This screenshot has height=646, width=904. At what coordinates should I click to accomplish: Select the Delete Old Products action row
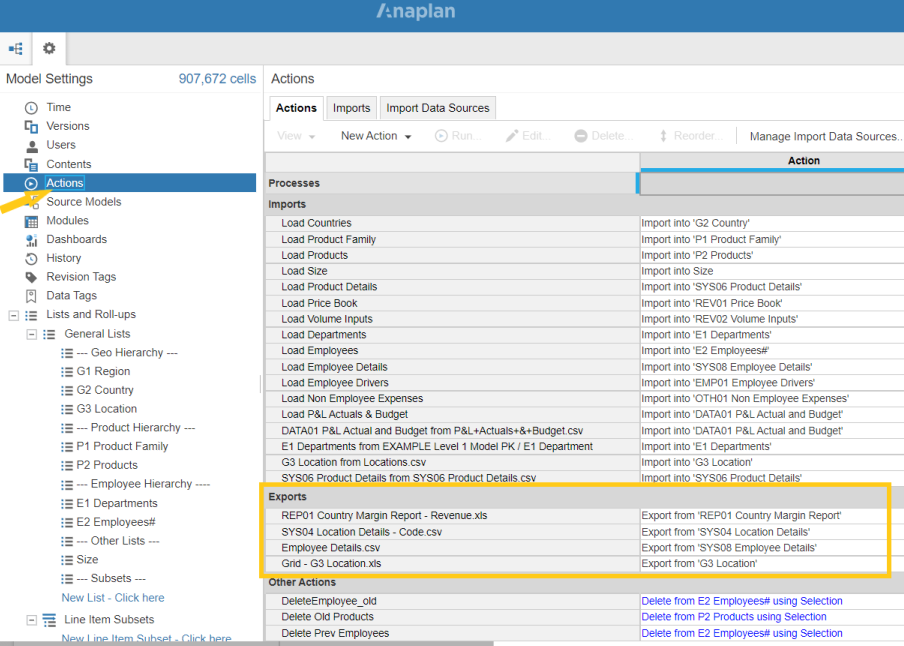pos(453,617)
